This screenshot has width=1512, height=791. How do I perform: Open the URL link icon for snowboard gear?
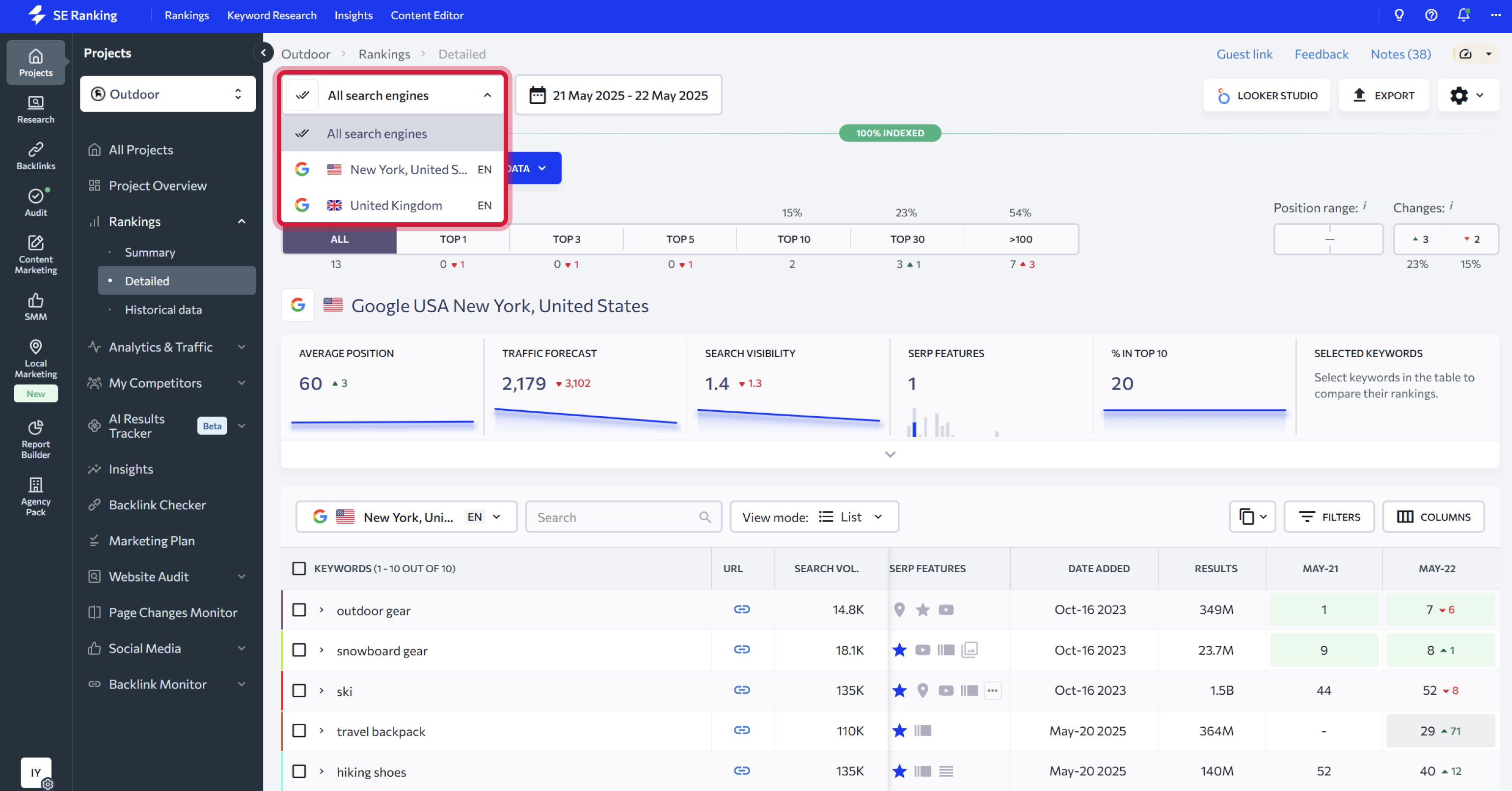(742, 650)
